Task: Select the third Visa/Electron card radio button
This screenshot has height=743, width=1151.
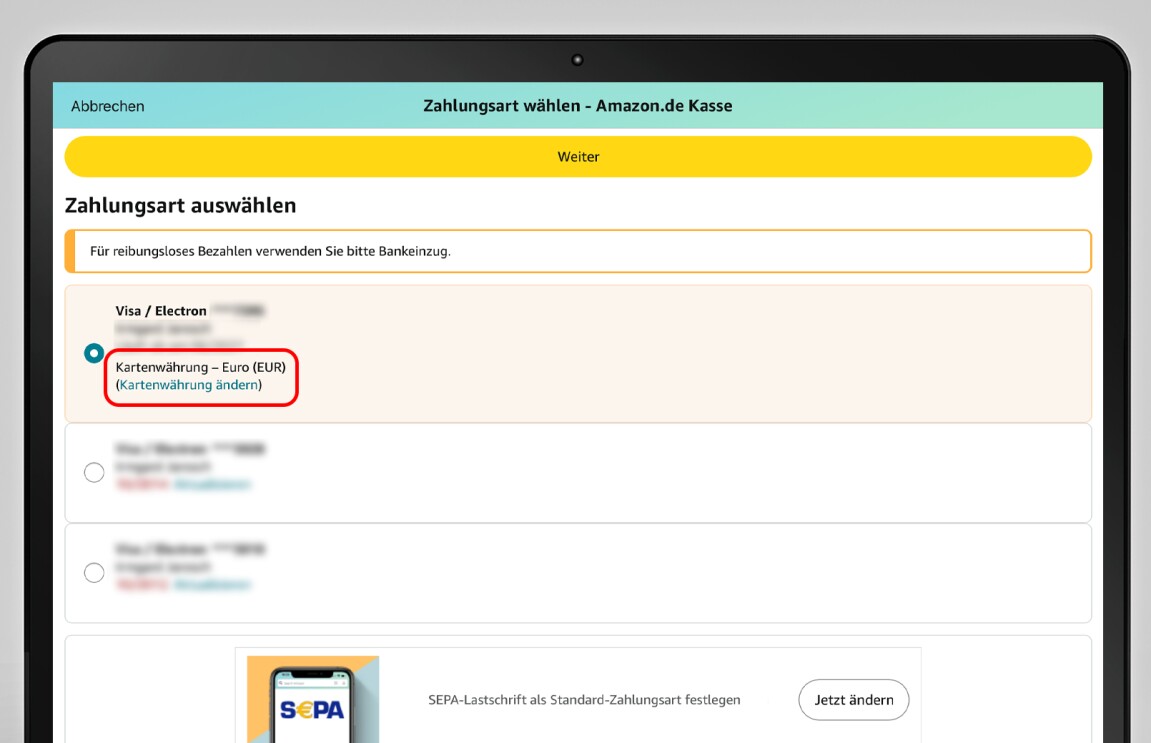Action: (94, 572)
